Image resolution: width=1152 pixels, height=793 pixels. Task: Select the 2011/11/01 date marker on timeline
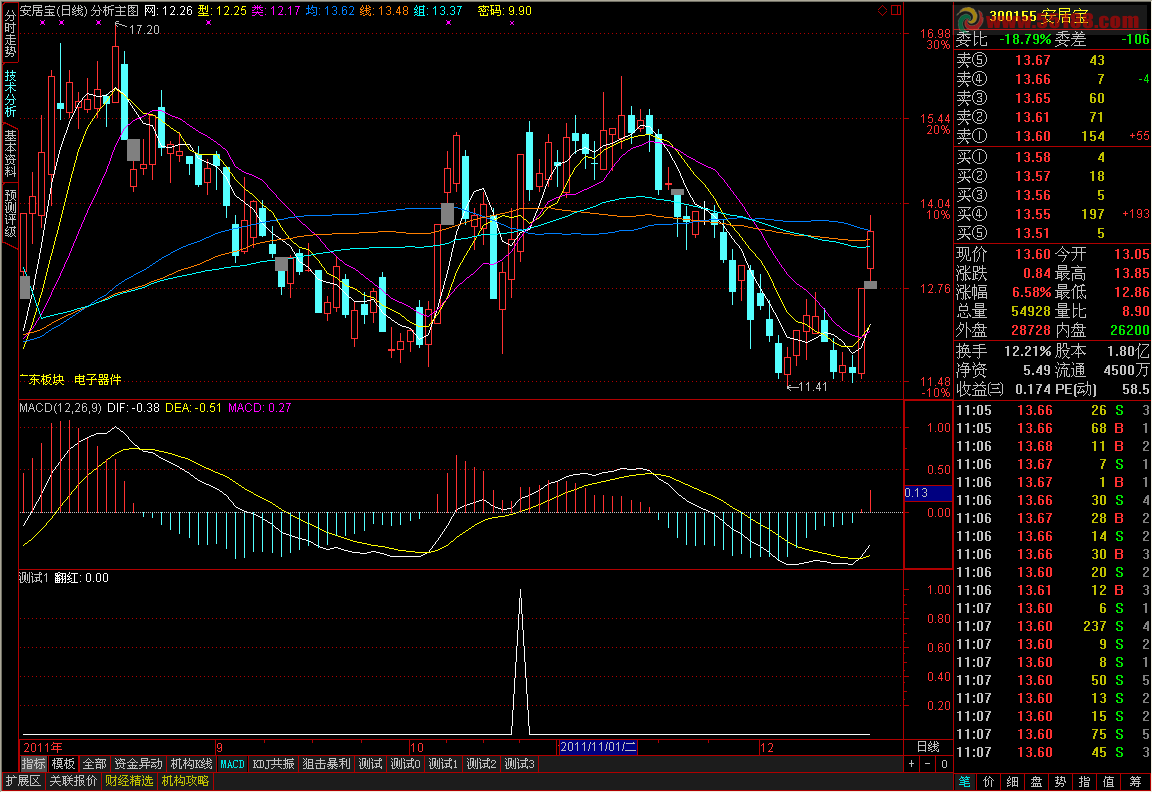pos(598,747)
